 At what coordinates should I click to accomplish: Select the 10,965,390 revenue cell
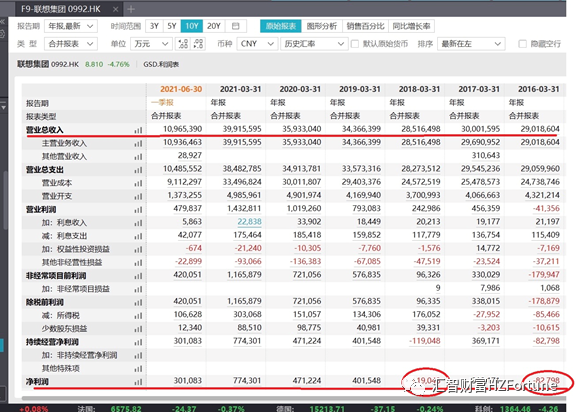(183, 129)
